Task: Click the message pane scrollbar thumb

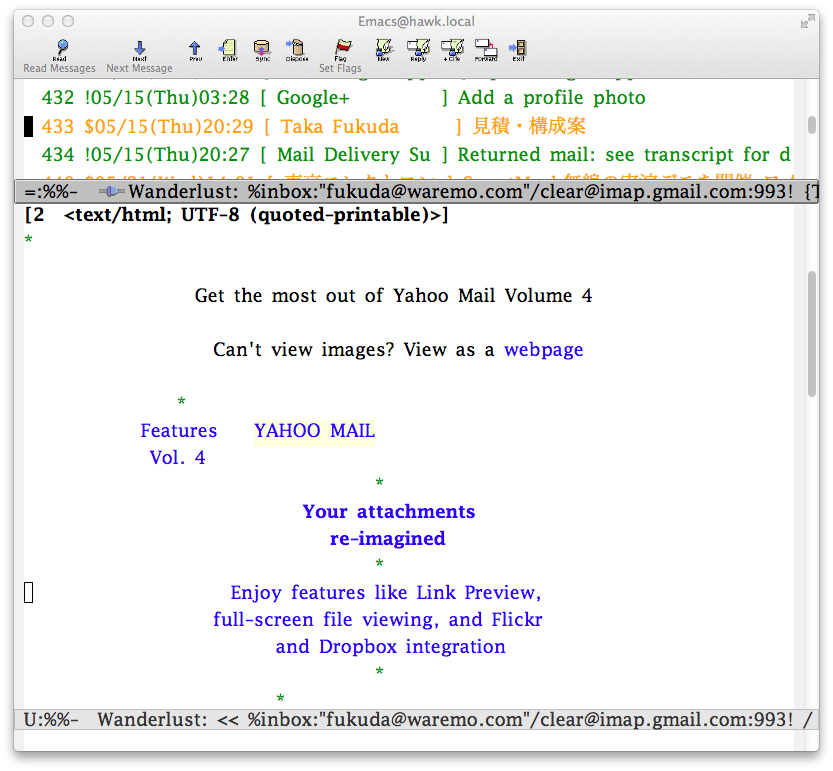Action: [x=812, y=334]
